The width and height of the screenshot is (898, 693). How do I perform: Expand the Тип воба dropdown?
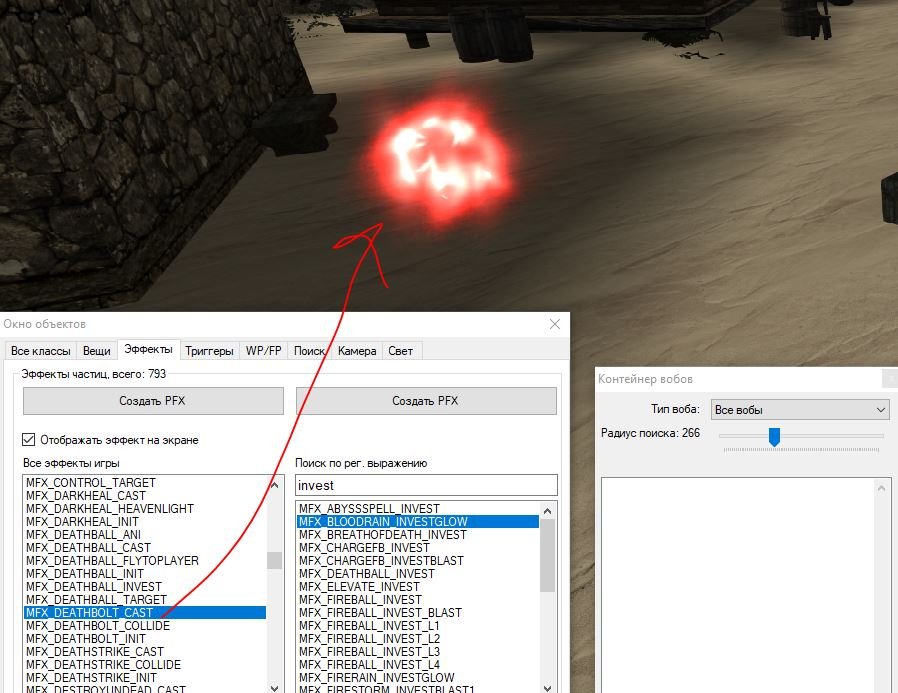(x=799, y=410)
